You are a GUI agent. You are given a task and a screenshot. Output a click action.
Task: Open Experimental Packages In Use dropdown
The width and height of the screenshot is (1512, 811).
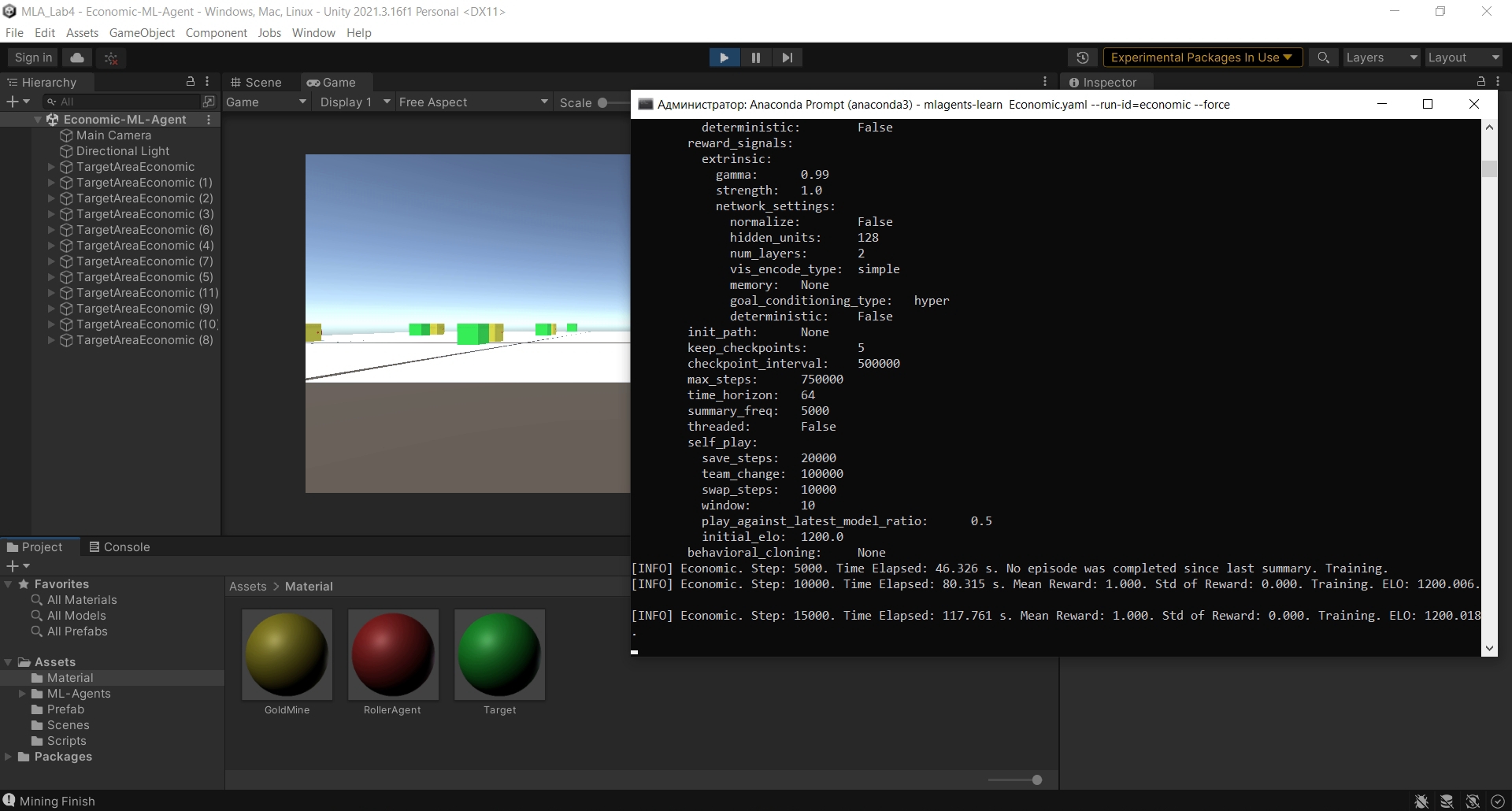pos(1203,57)
